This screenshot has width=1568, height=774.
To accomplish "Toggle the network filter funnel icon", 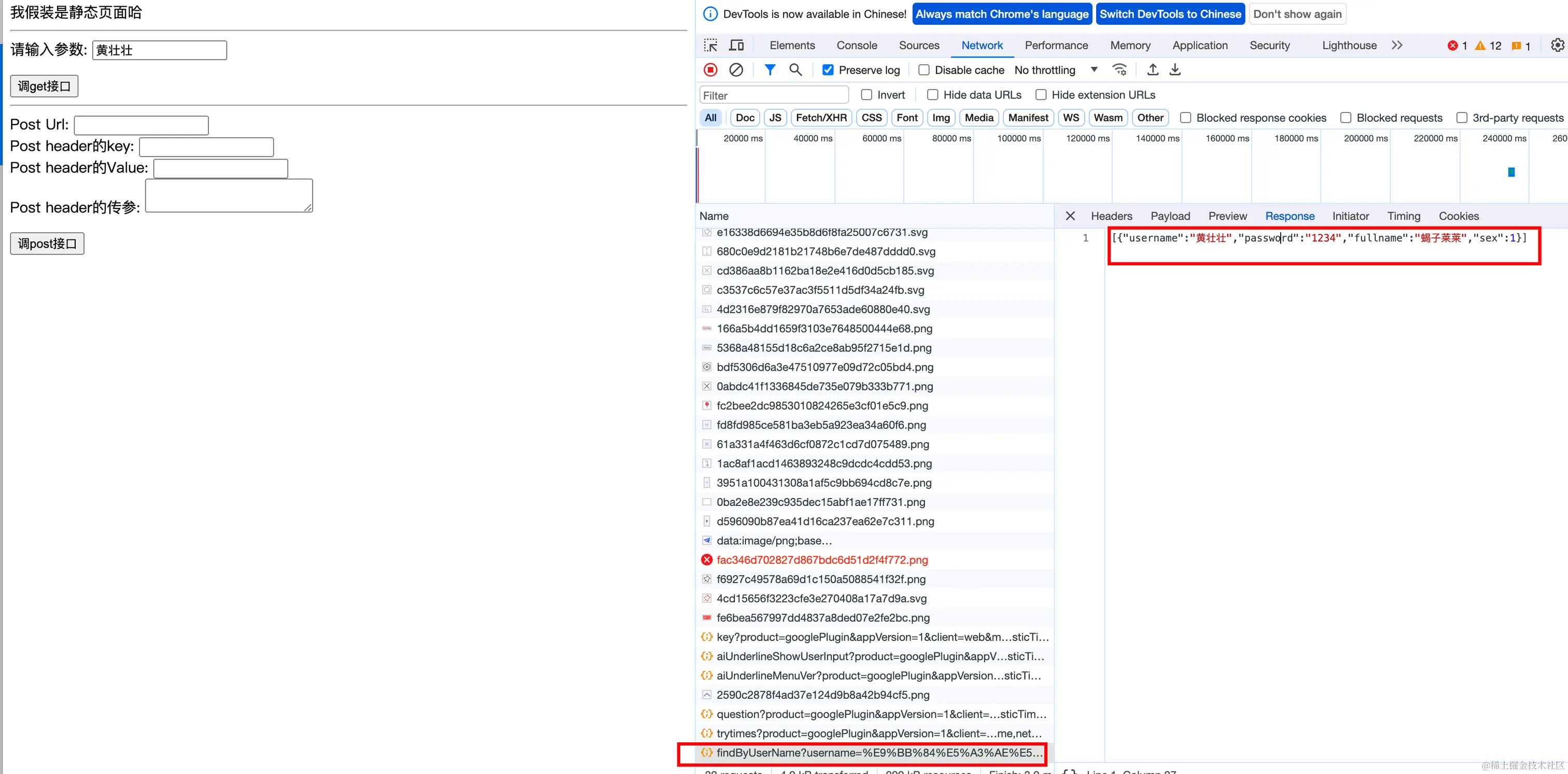I will [x=770, y=70].
